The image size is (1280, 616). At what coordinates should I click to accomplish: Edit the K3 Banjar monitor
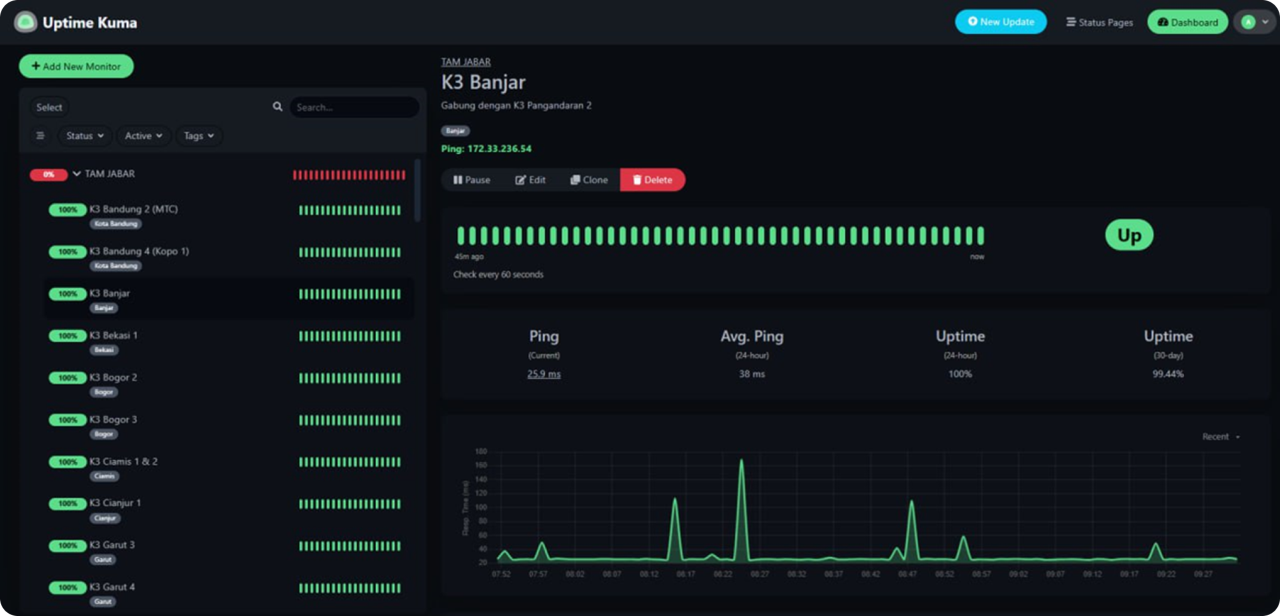[530, 180]
